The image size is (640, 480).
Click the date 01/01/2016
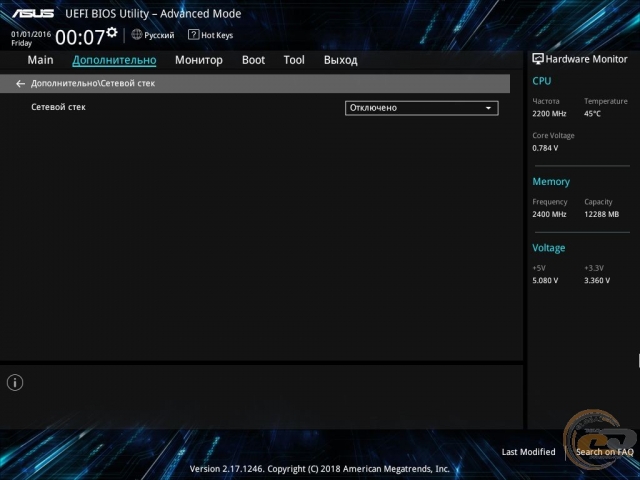coord(31,34)
